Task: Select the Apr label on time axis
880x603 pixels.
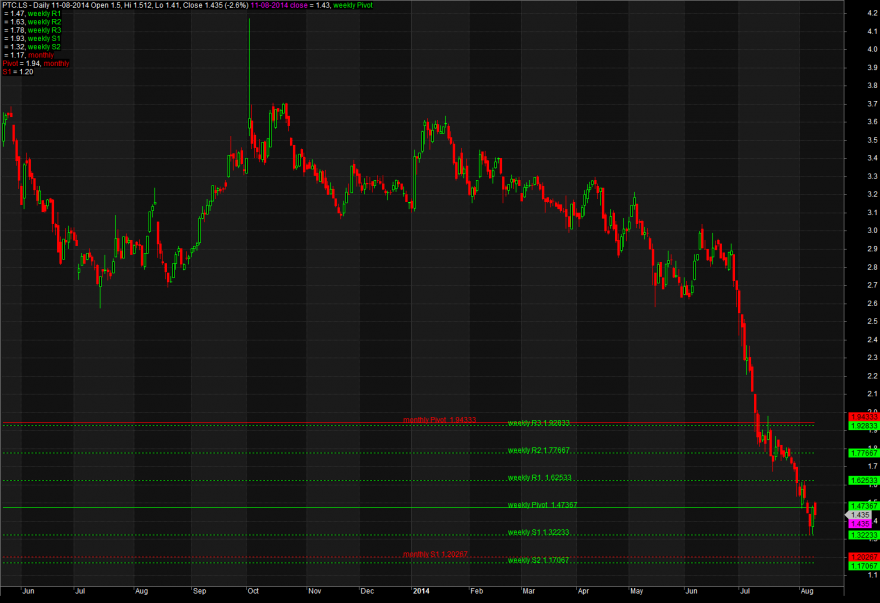Action: 583,591
